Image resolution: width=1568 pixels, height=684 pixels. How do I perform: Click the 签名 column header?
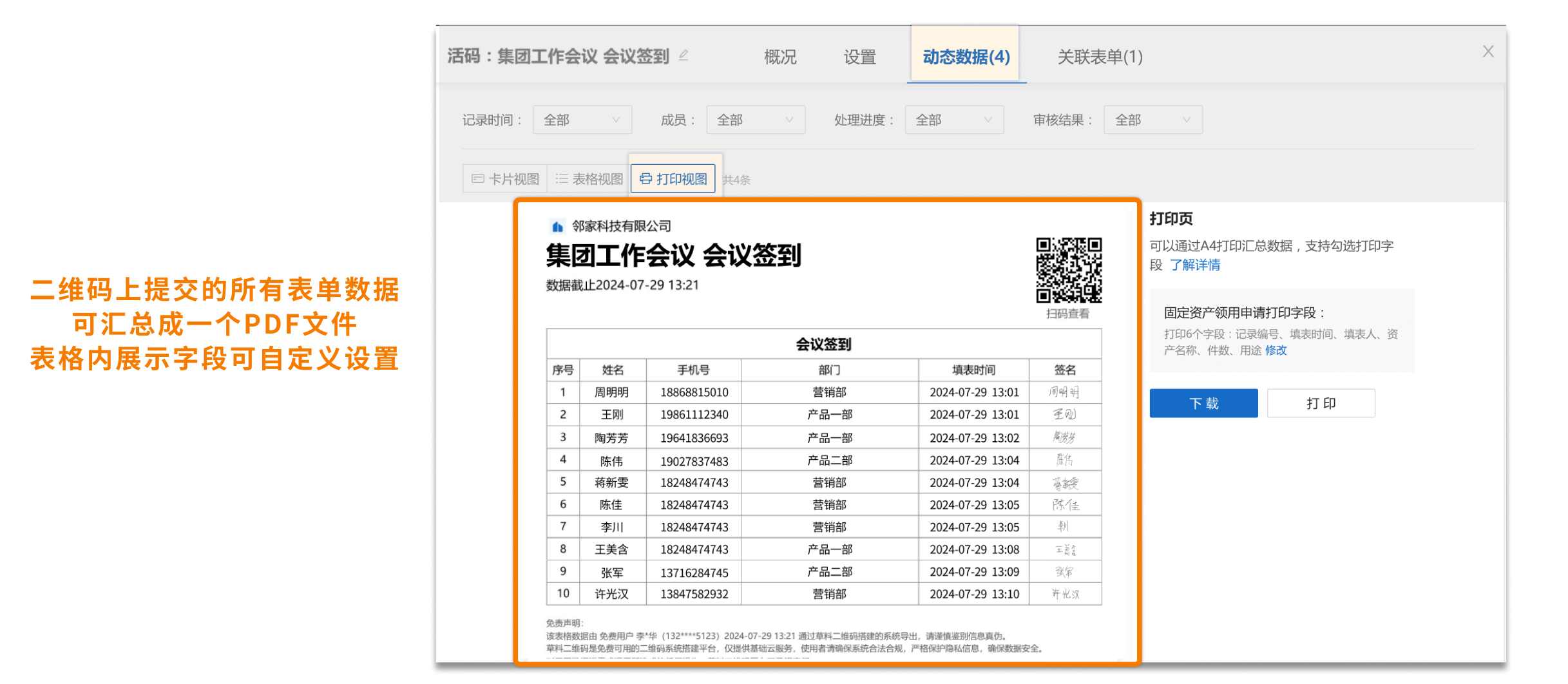1065,370
